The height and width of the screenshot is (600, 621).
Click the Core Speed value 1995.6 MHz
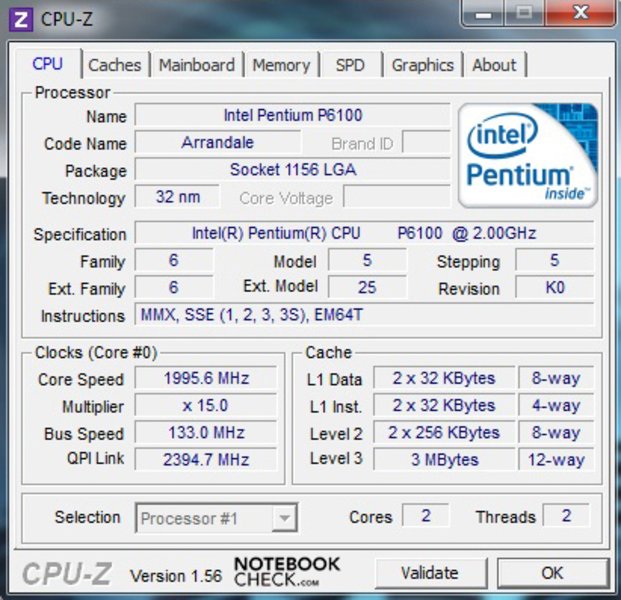(x=206, y=378)
